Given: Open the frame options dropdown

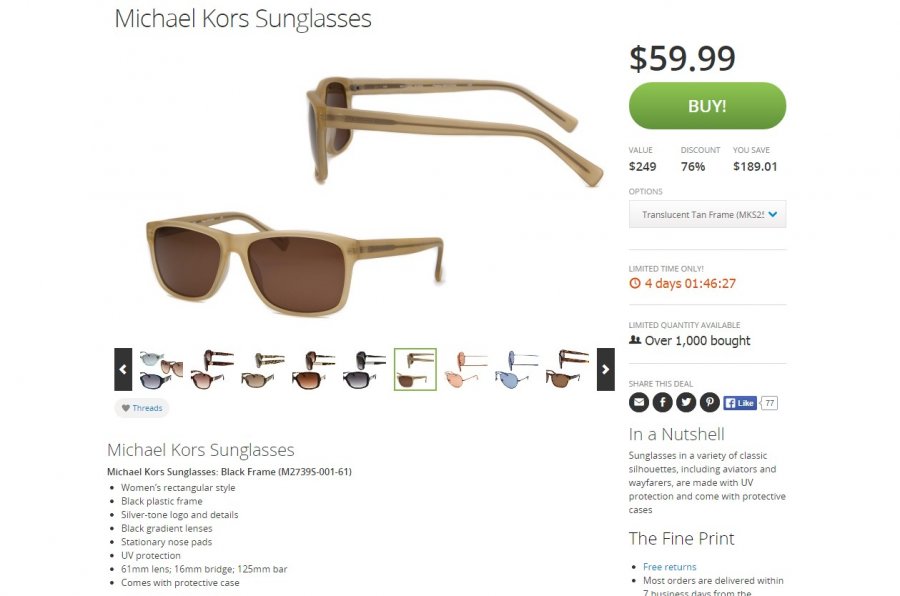Looking at the screenshot, I should click(x=707, y=214).
